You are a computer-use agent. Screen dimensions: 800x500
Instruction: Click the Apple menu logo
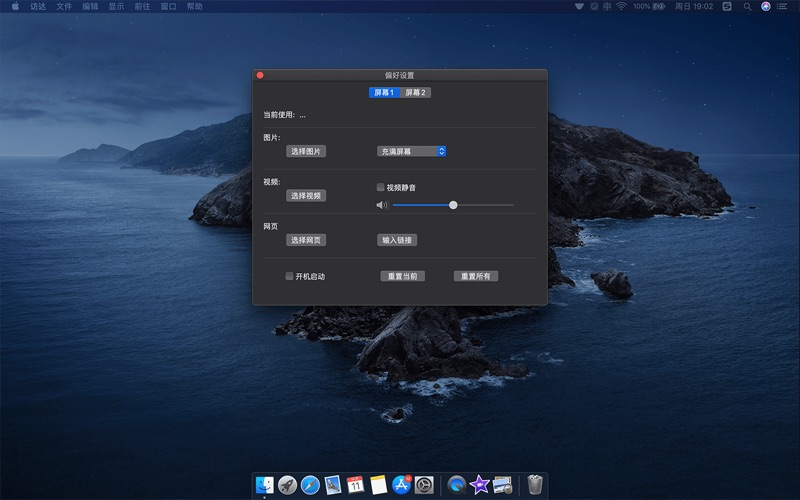pos(15,6)
